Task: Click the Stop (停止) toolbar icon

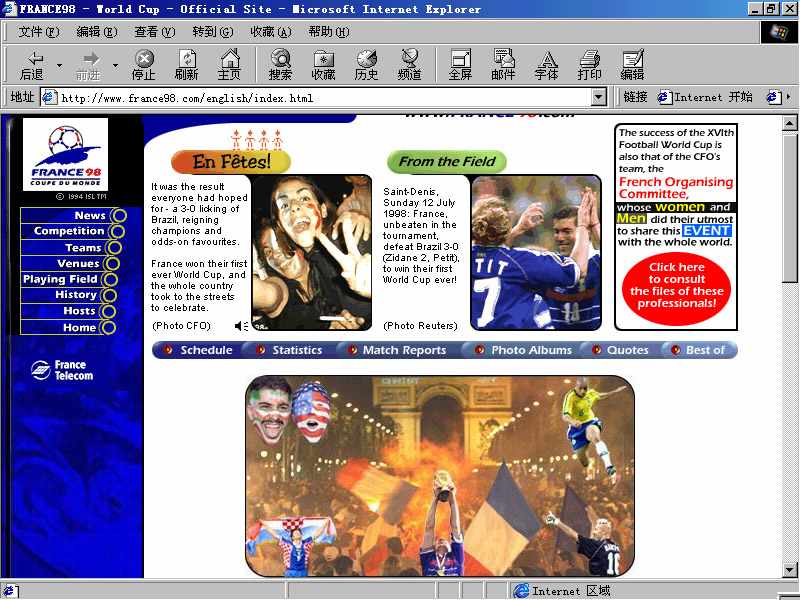Action: 144,65
